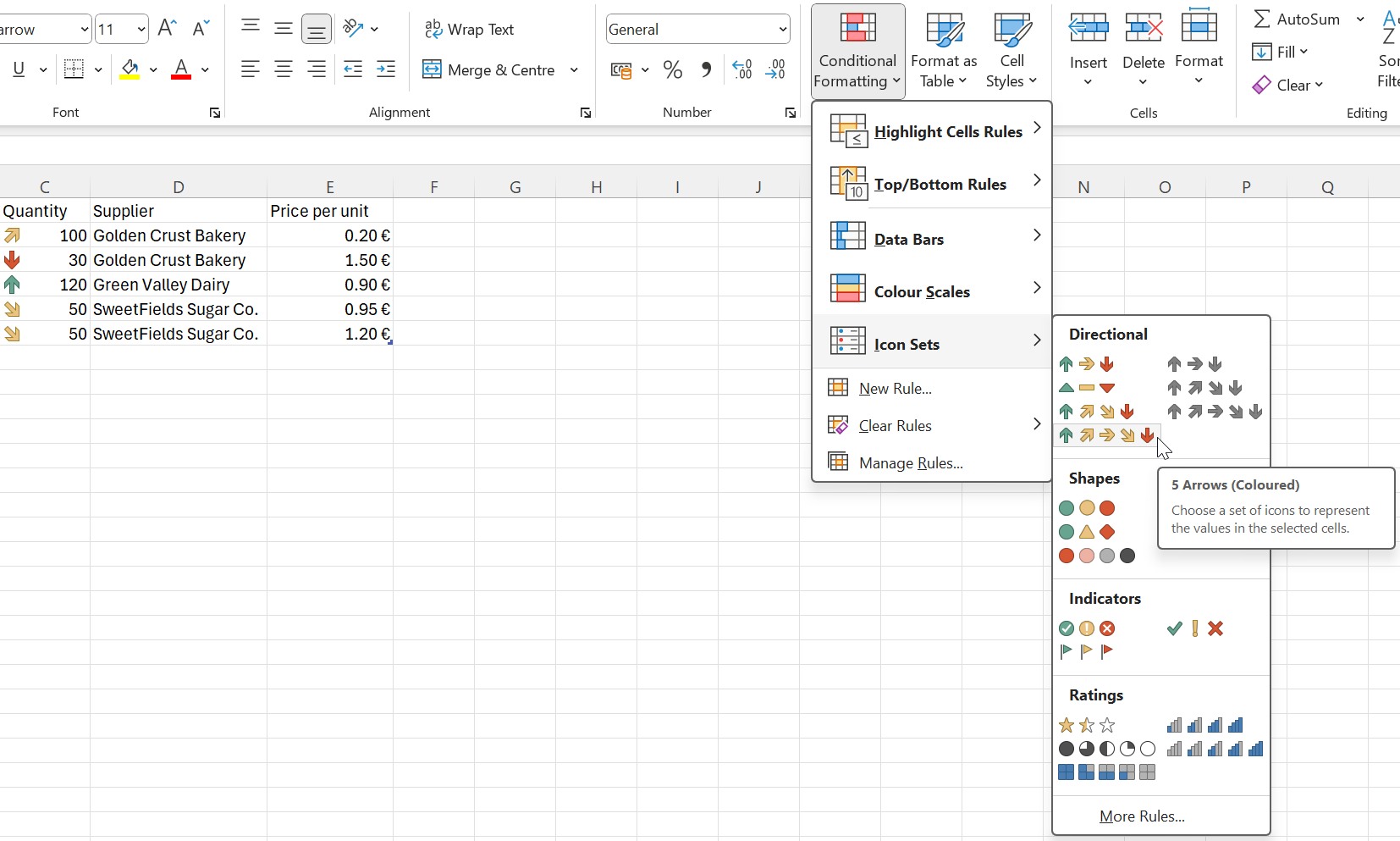This screenshot has height=841, width=1400.
Task: Increase decimal places
Action: pos(742,69)
